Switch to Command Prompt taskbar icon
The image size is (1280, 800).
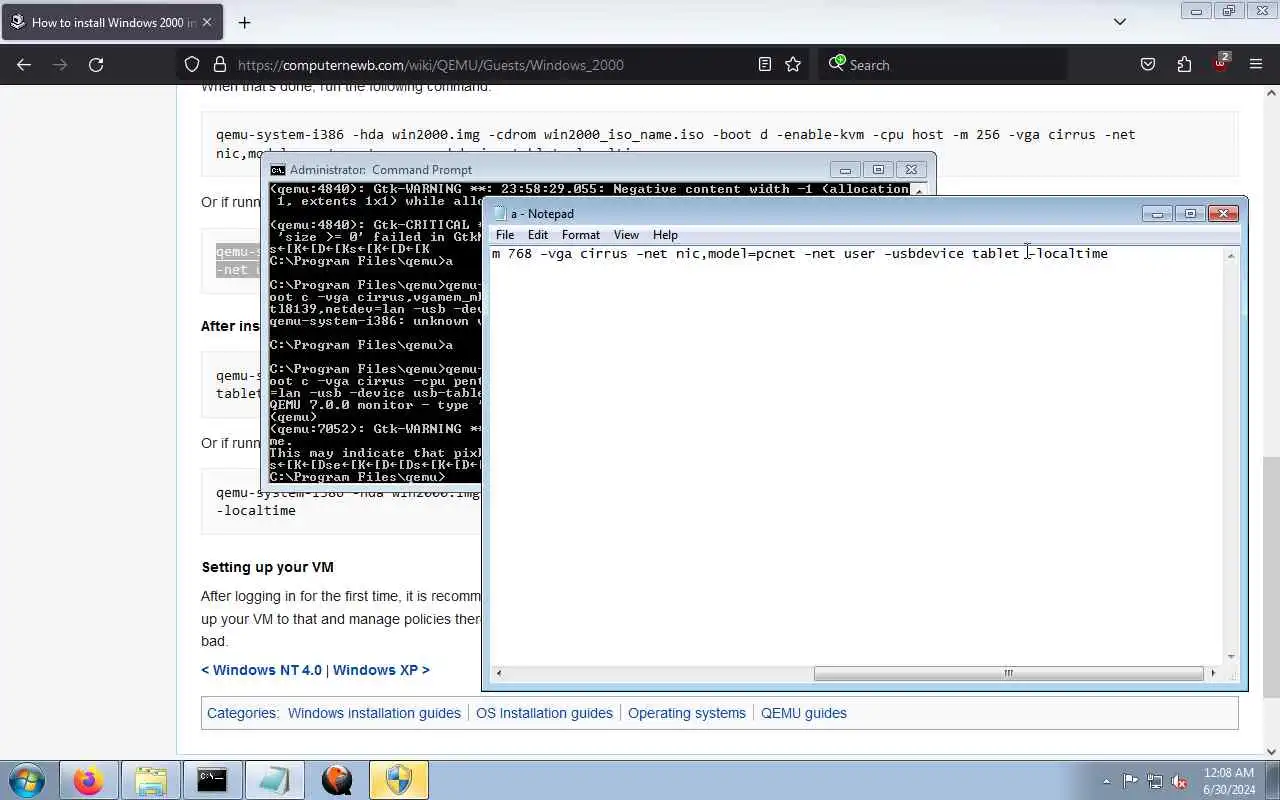[x=212, y=780]
